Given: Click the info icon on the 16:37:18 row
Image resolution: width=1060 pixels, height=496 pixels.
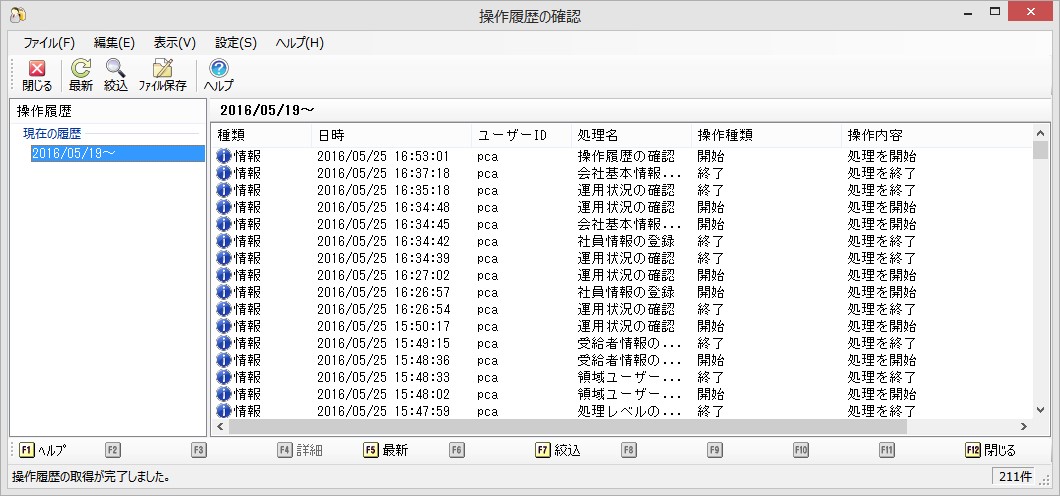Looking at the screenshot, I should point(224,173).
